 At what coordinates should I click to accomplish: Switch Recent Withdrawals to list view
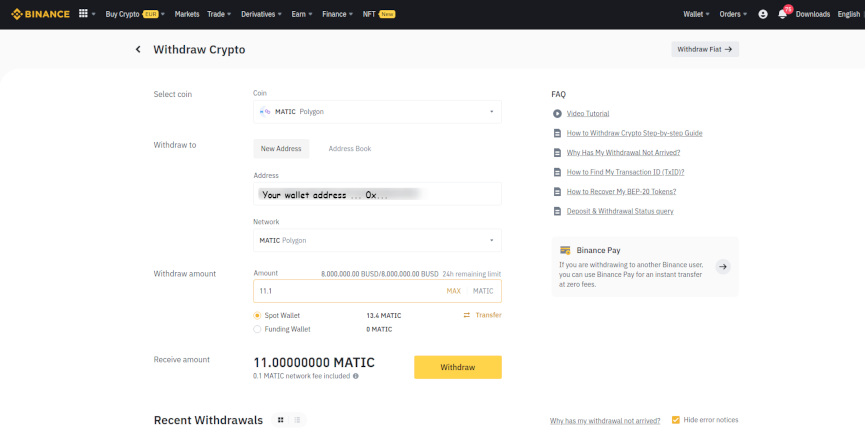tap(297, 420)
